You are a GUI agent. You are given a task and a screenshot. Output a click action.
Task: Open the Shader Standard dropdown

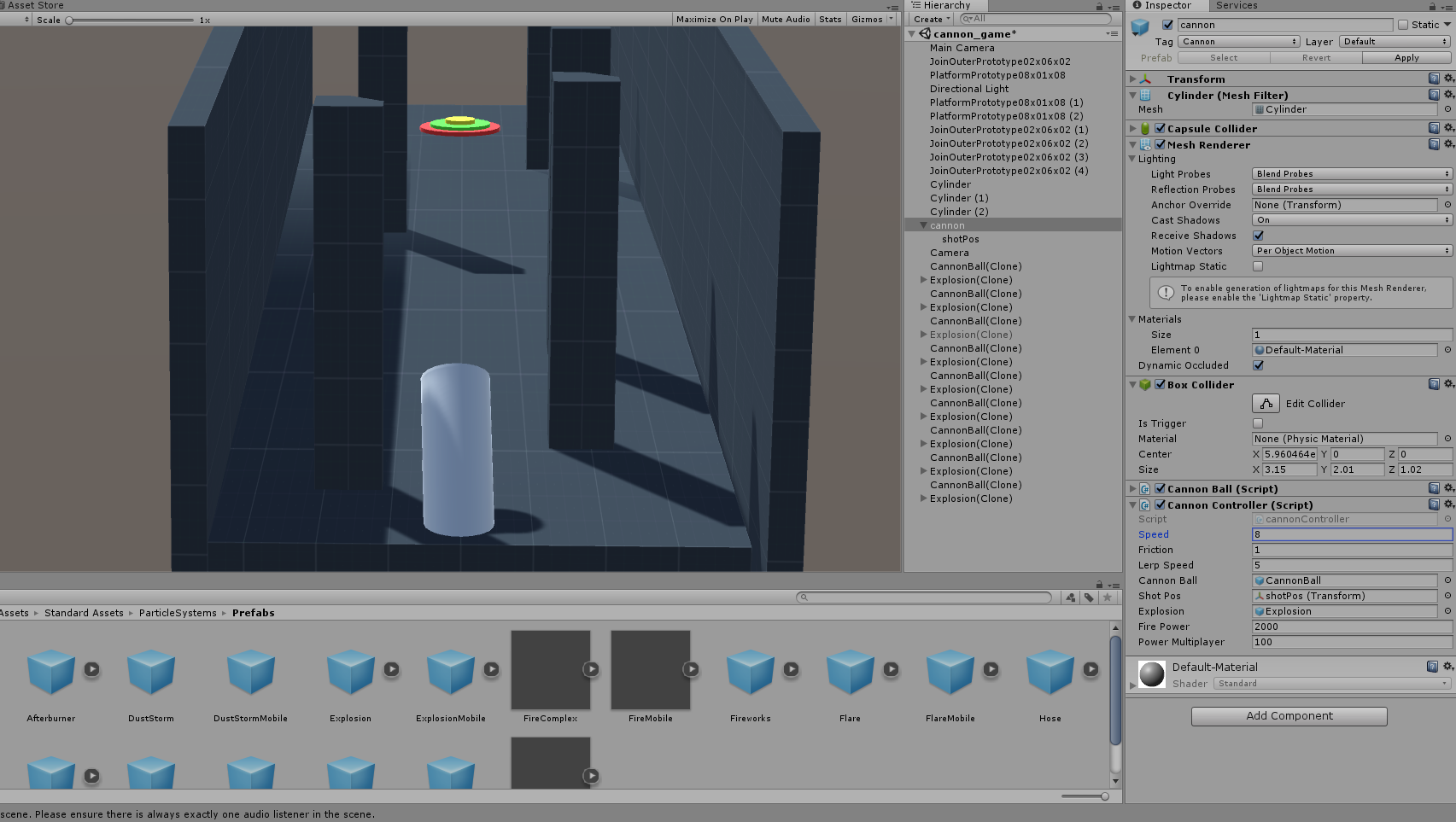(x=1332, y=684)
